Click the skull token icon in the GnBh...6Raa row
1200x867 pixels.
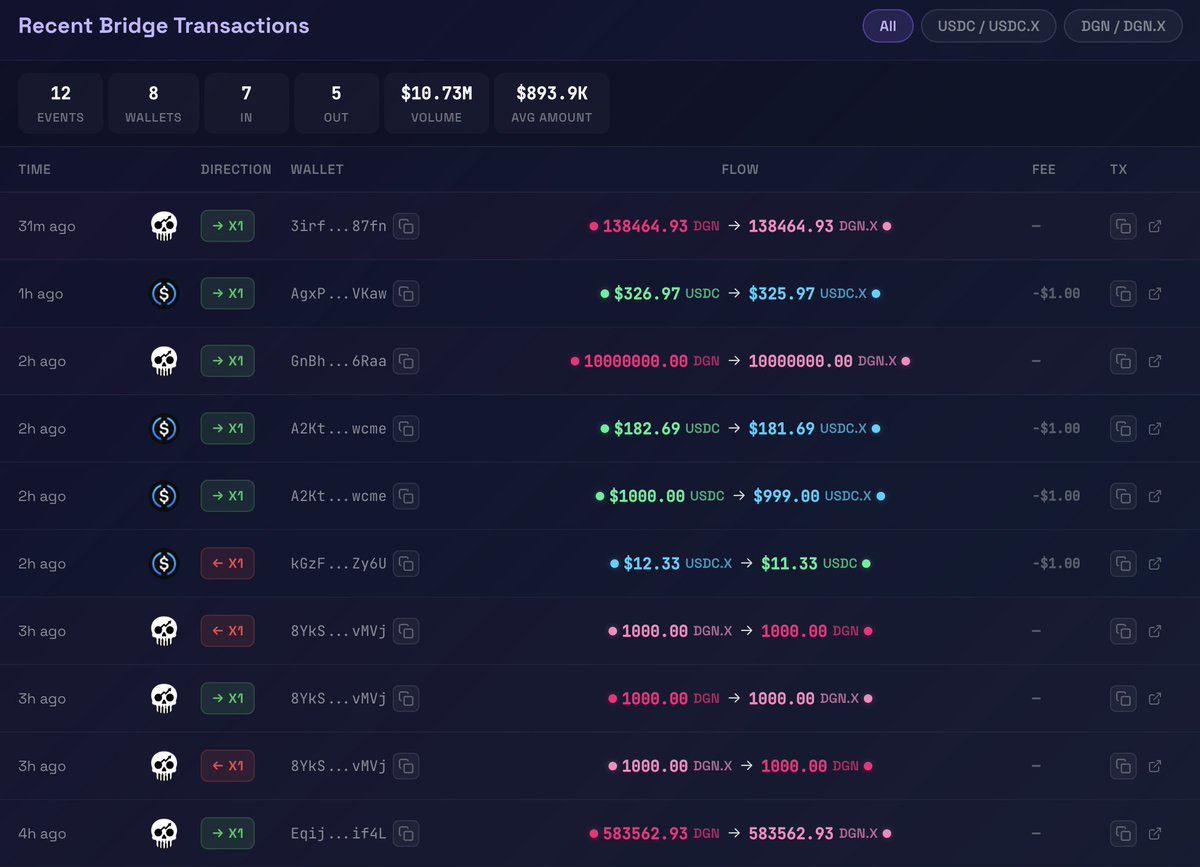coord(164,361)
